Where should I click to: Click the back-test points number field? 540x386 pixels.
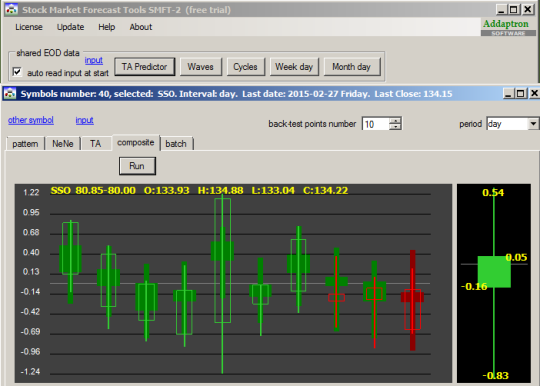coord(376,124)
